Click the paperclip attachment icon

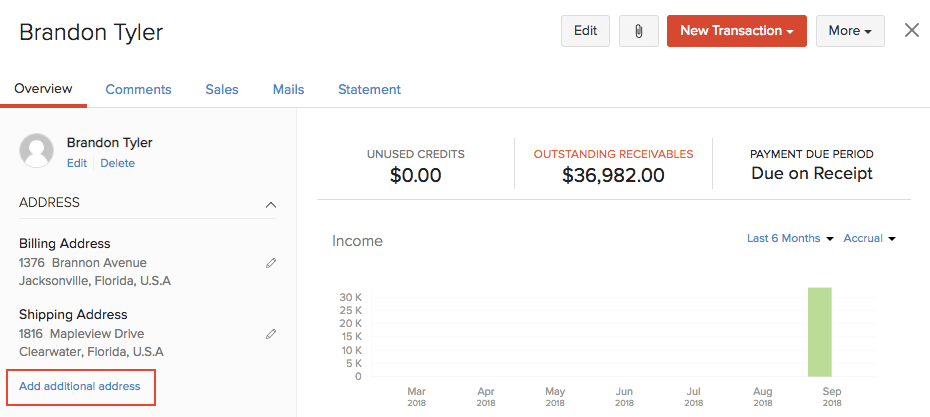[638, 31]
